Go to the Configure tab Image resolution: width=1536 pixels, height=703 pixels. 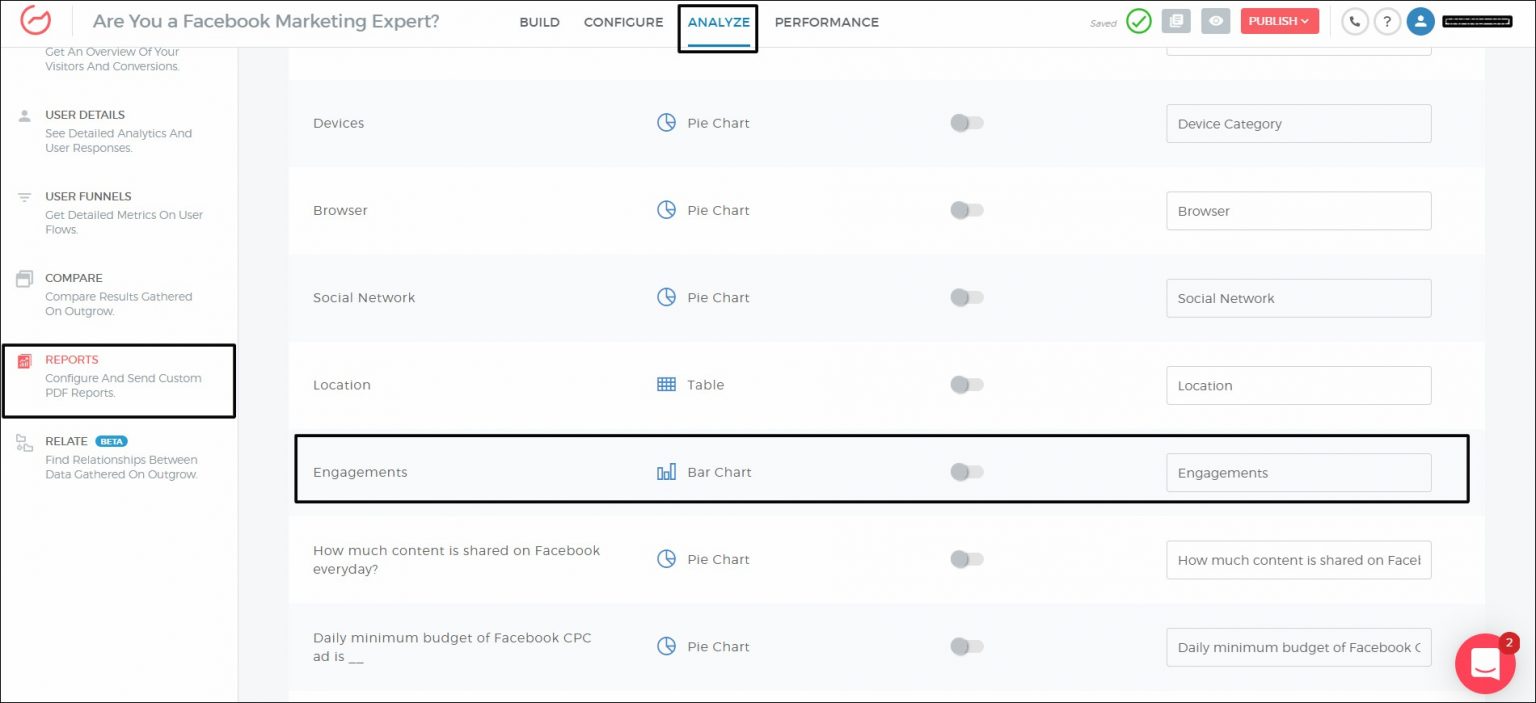[x=623, y=22]
